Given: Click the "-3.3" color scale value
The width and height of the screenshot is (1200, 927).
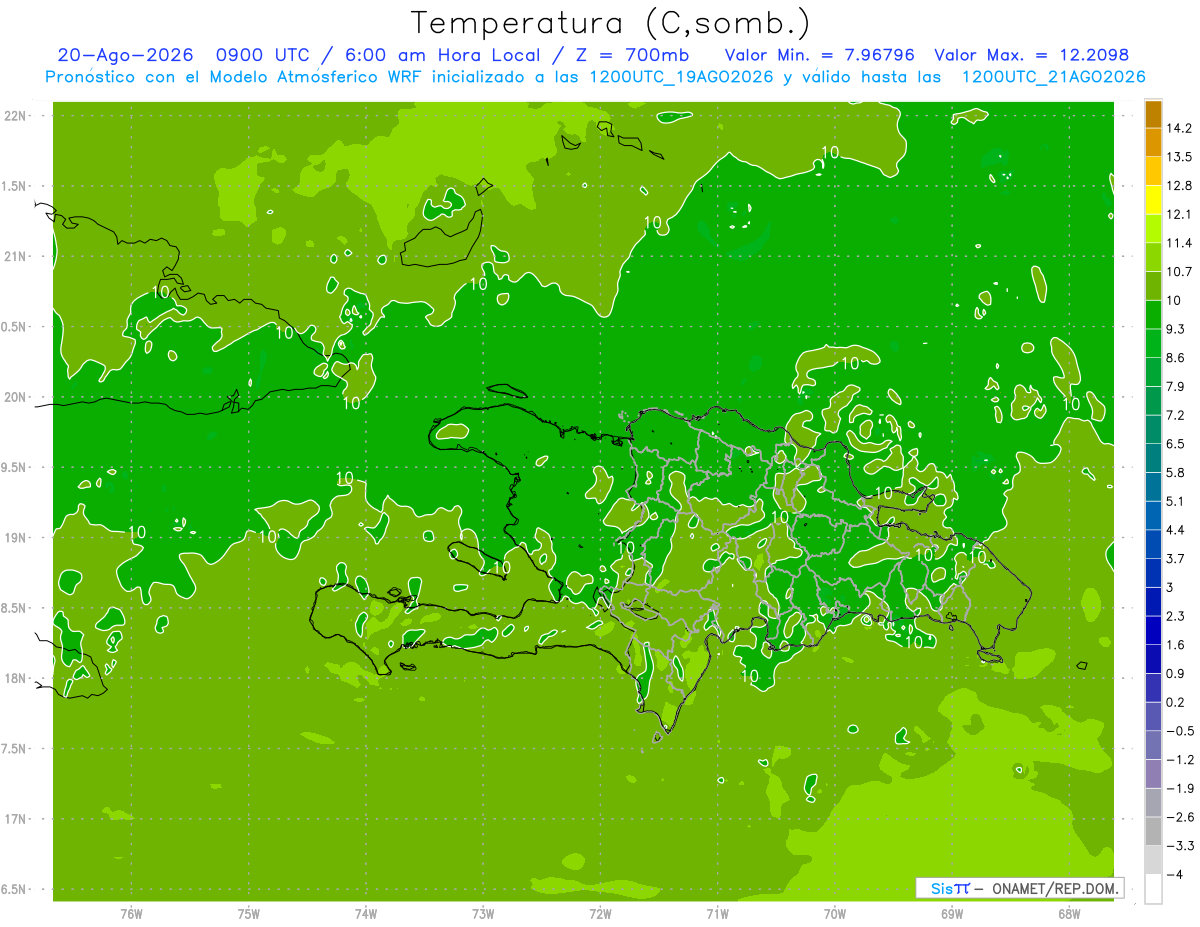Looking at the screenshot, I should pyautogui.click(x=1179, y=846).
